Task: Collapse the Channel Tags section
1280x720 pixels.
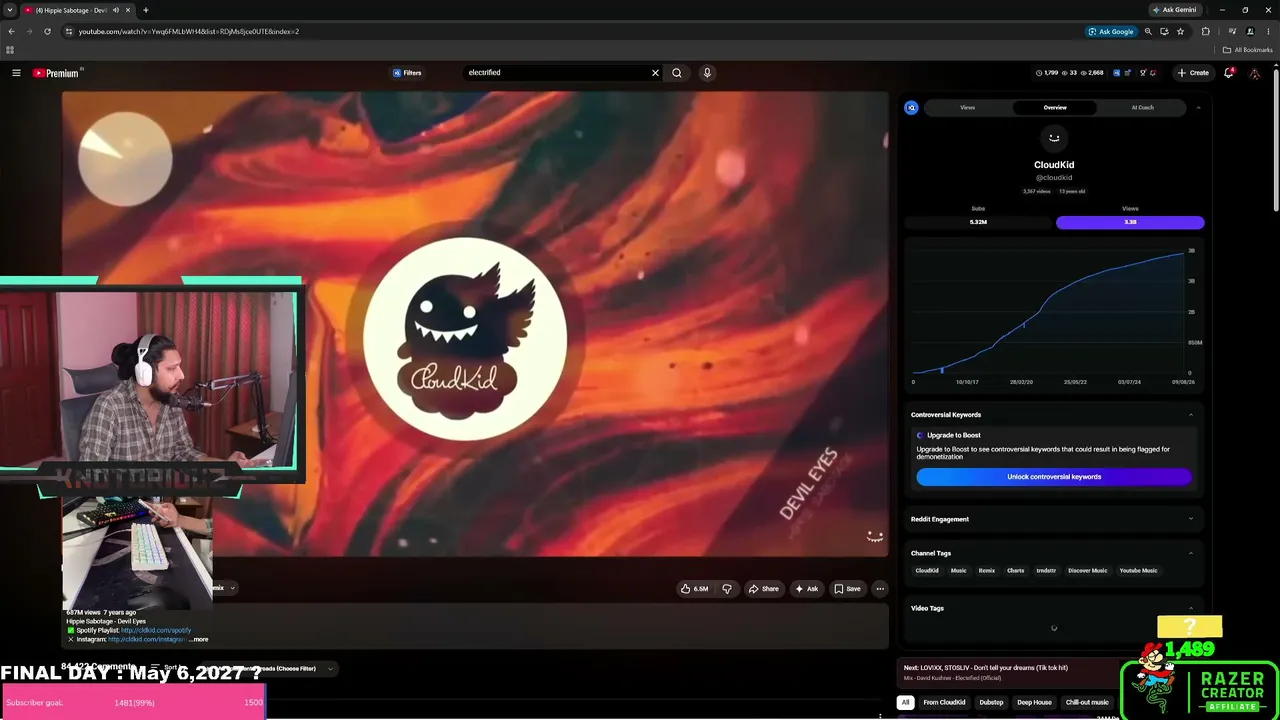Action: coord(1190,553)
